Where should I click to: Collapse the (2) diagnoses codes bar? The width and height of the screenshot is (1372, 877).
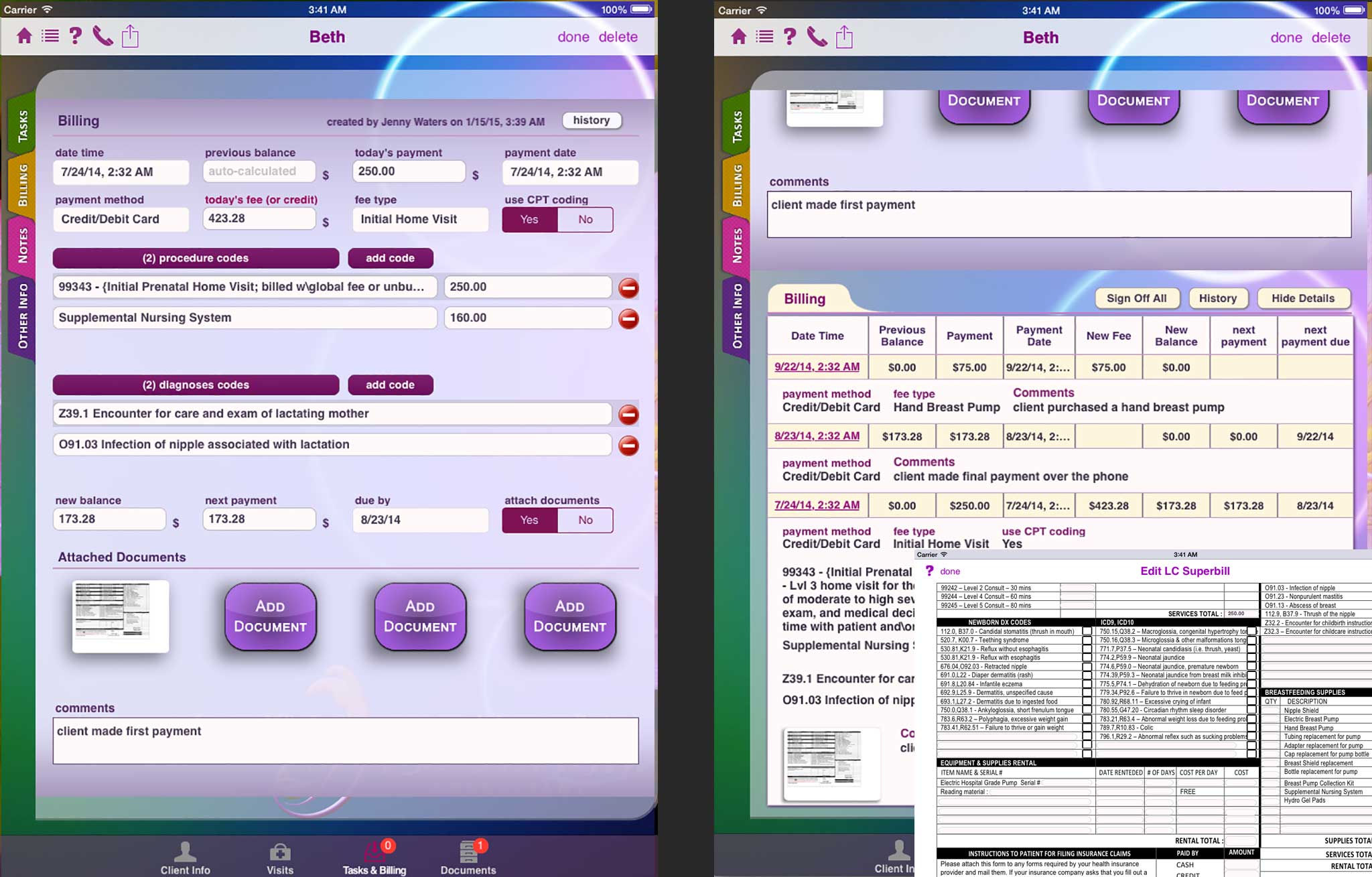point(196,385)
